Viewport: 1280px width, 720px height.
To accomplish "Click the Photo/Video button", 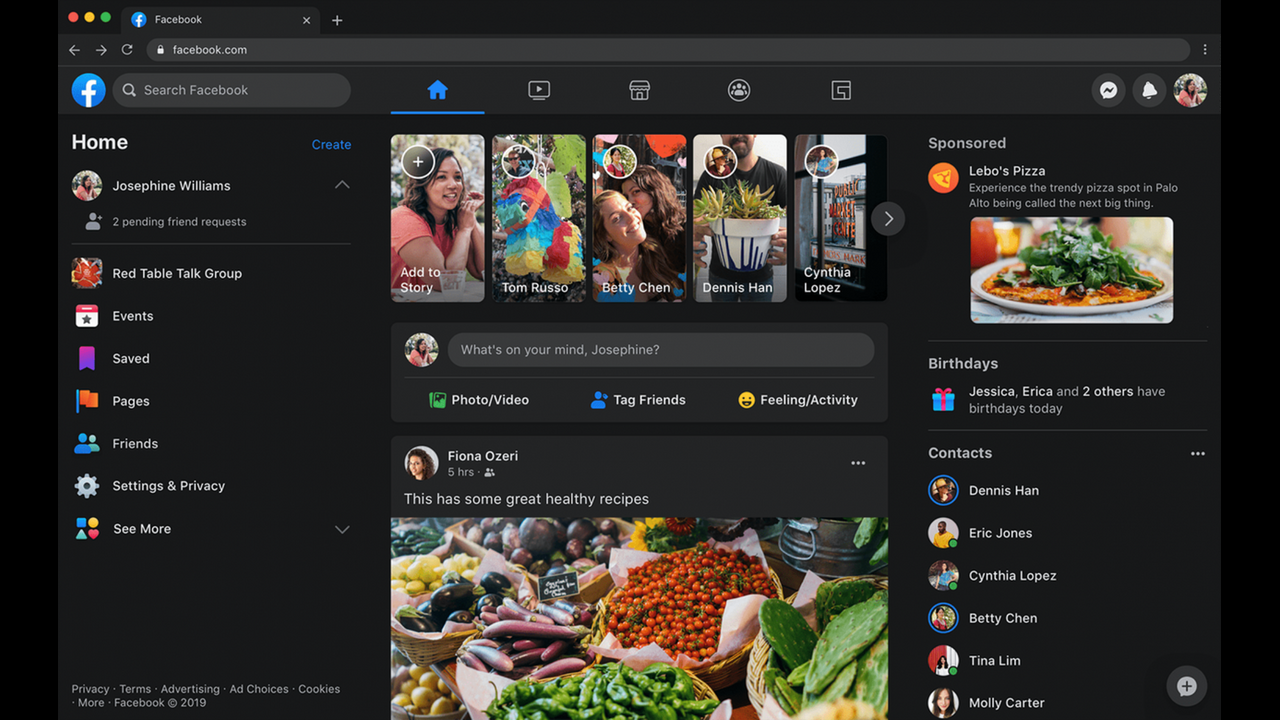I will pos(479,400).
